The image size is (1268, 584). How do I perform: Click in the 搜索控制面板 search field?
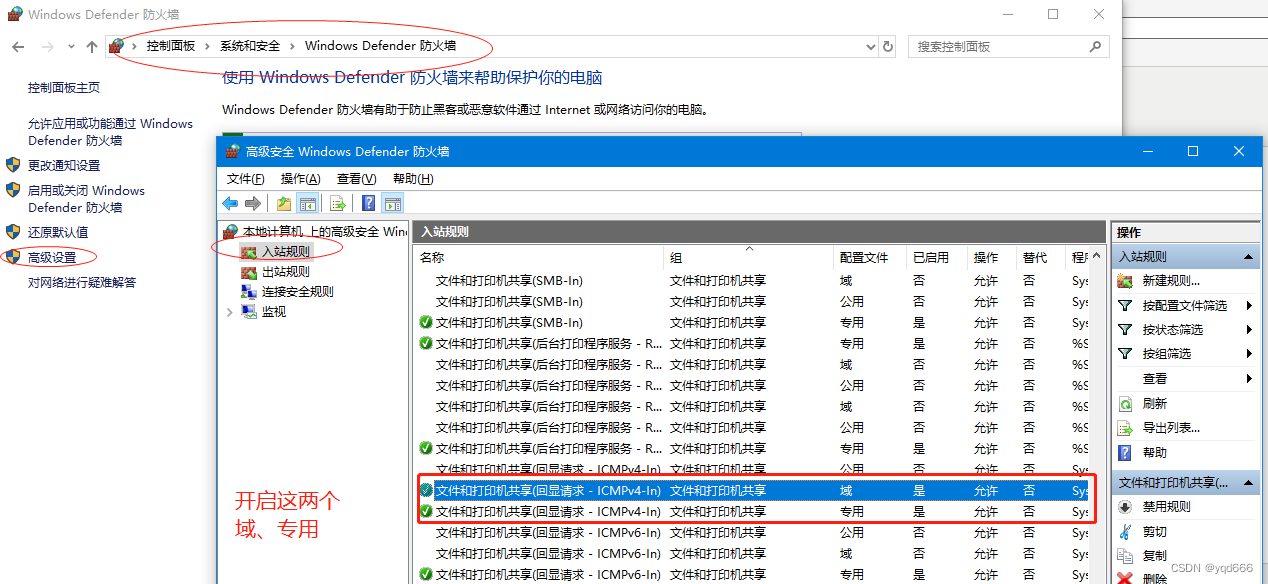1000,46
